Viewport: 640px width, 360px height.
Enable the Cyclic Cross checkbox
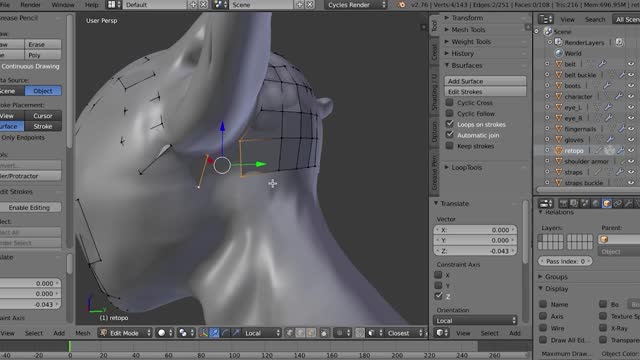pos(449,102)
